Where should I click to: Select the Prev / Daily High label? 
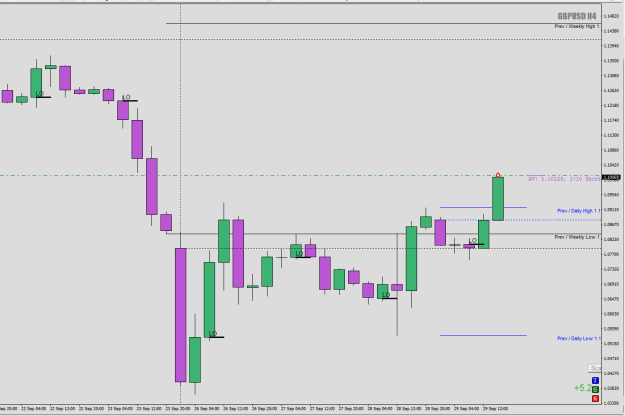coord(579,211)
